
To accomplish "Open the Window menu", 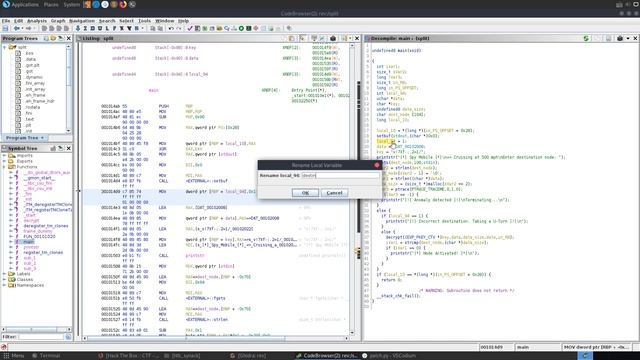I will click(x=164, y=21).
